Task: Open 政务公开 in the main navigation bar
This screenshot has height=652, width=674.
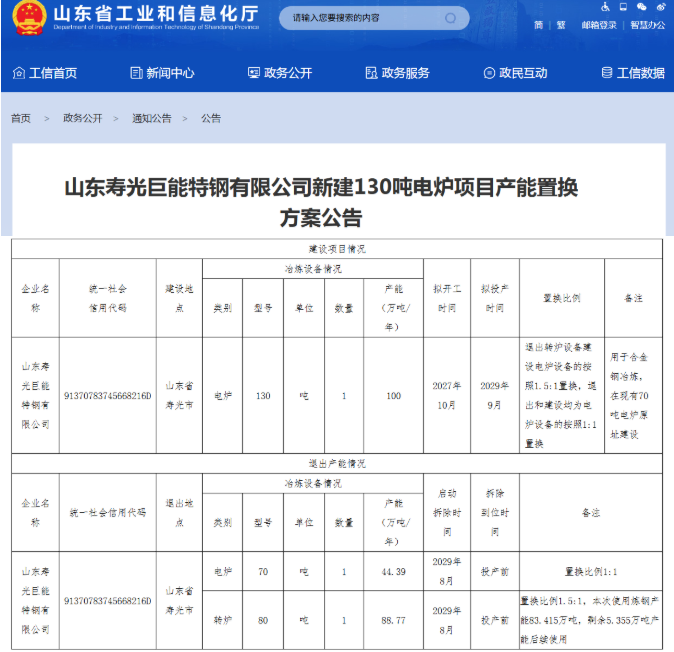Action: [280, 73]
